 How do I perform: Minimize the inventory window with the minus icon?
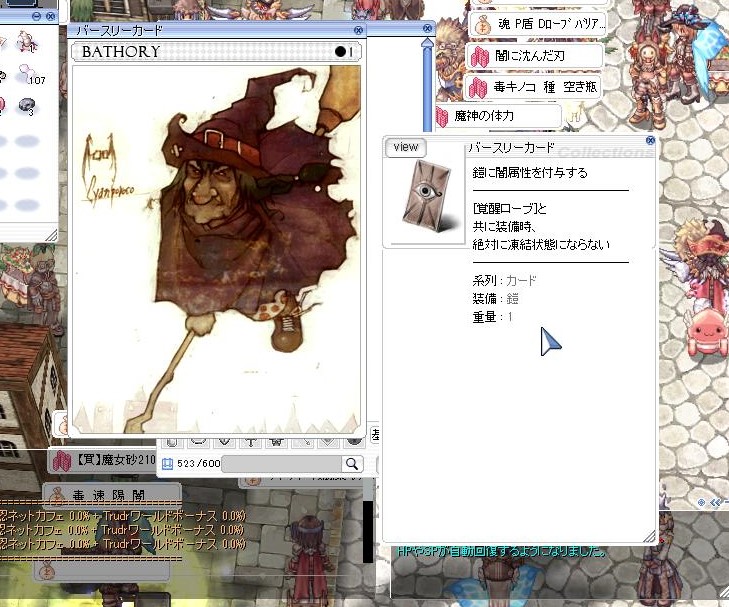click(36, 16)
